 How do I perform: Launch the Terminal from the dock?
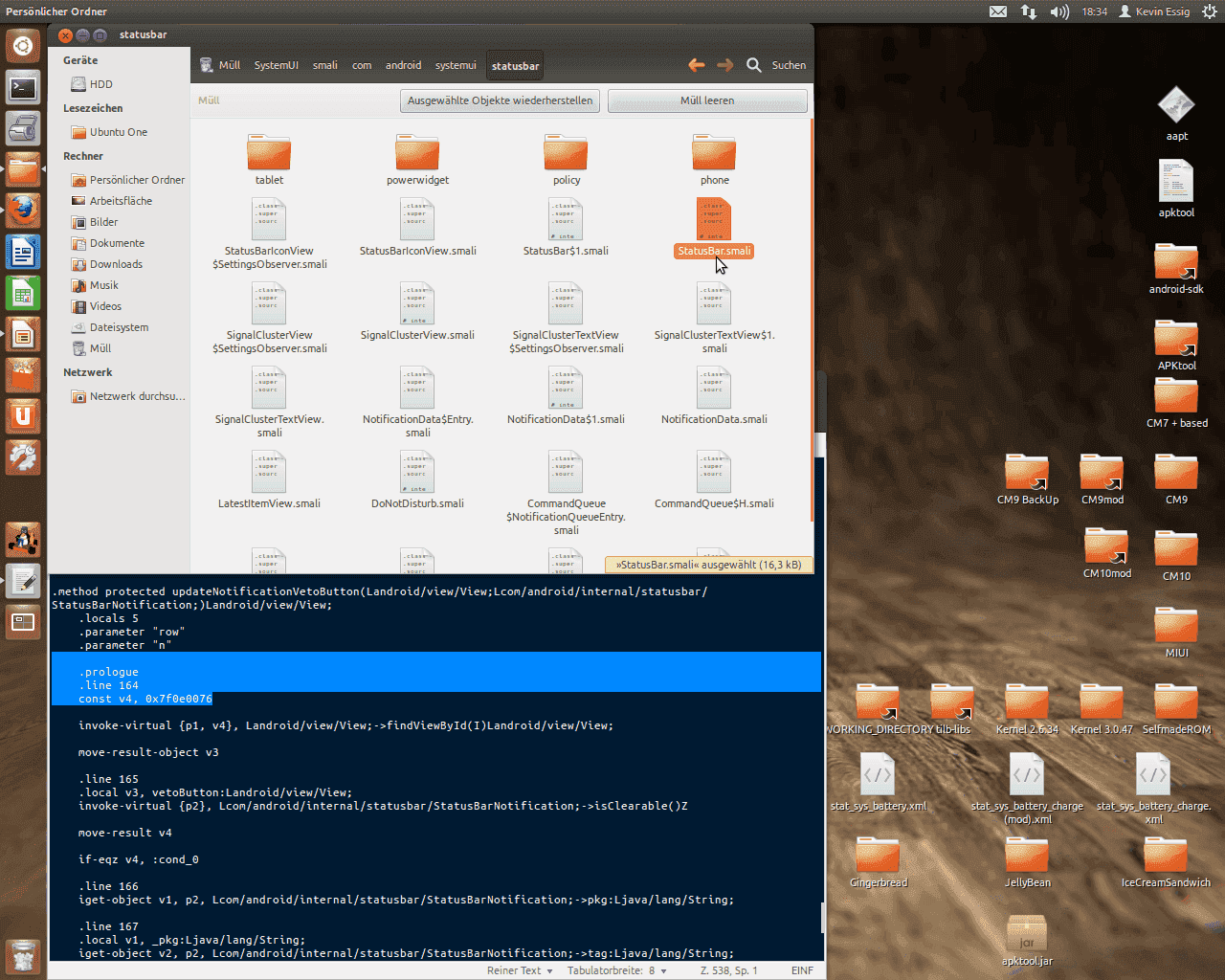(x=23, y=88)
